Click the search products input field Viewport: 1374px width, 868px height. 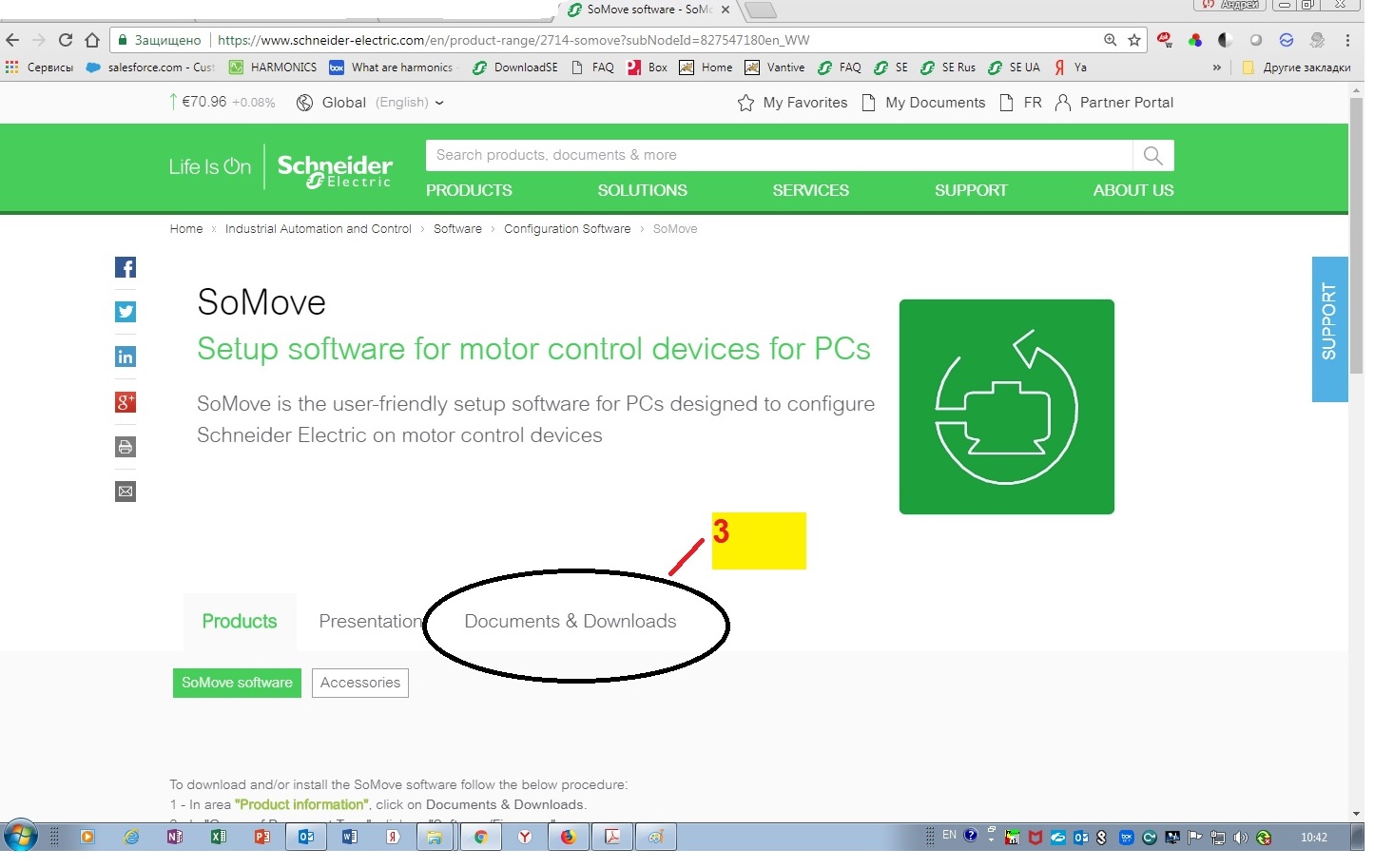click(x=780, y=155)
